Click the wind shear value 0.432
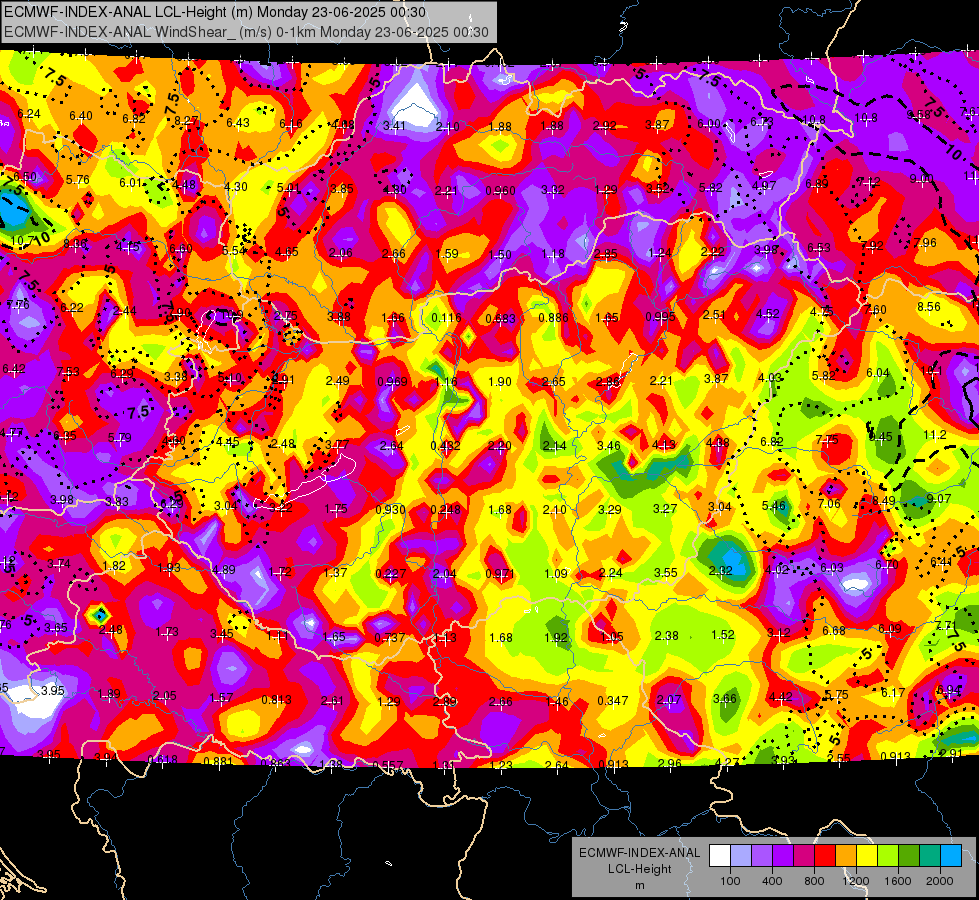The height and width of the screenshot is (900, 979). click(446, 445)
